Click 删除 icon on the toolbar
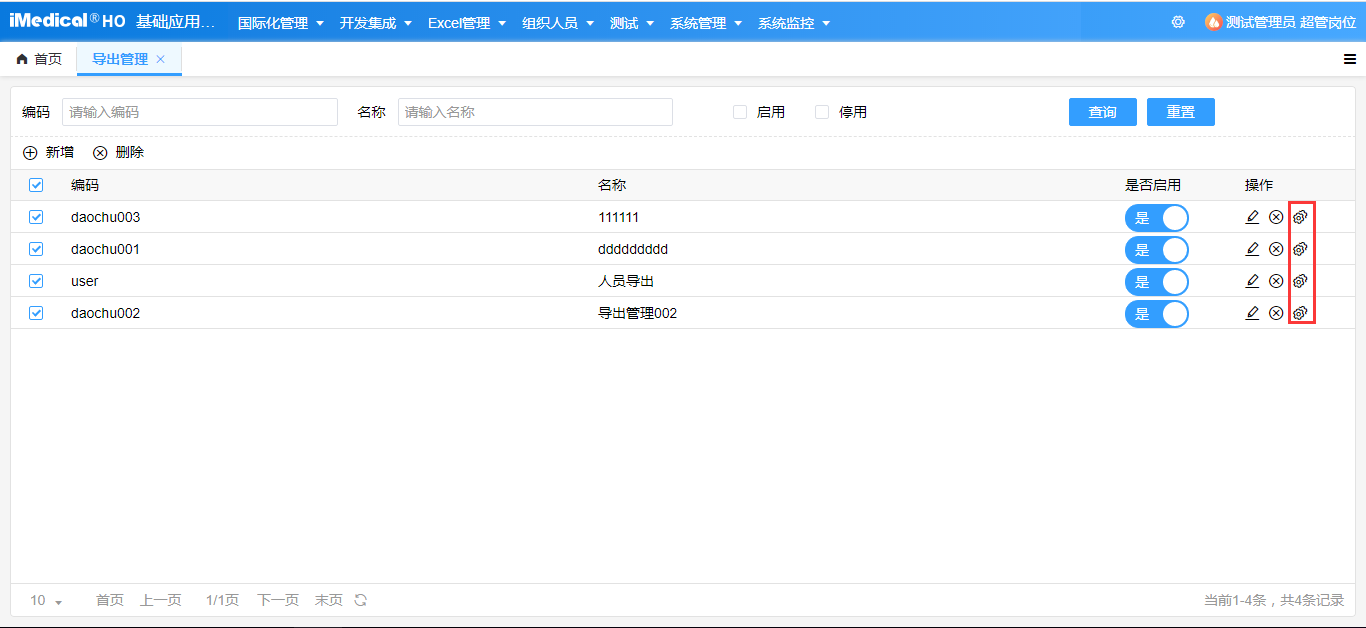The height and width of the screenshot is (628, 1366). [100, 152]
